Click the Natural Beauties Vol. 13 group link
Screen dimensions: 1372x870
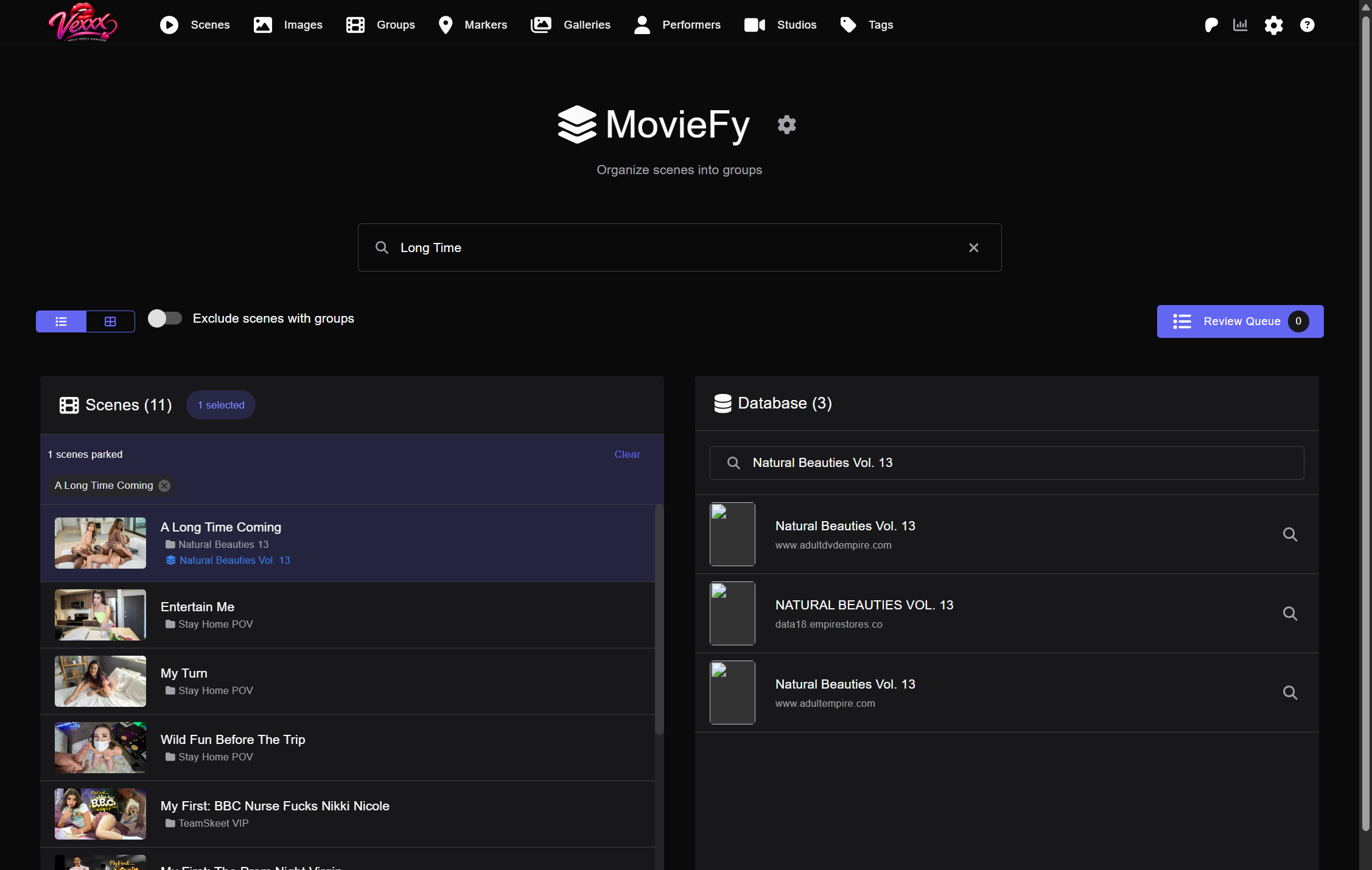pos(234,560)
